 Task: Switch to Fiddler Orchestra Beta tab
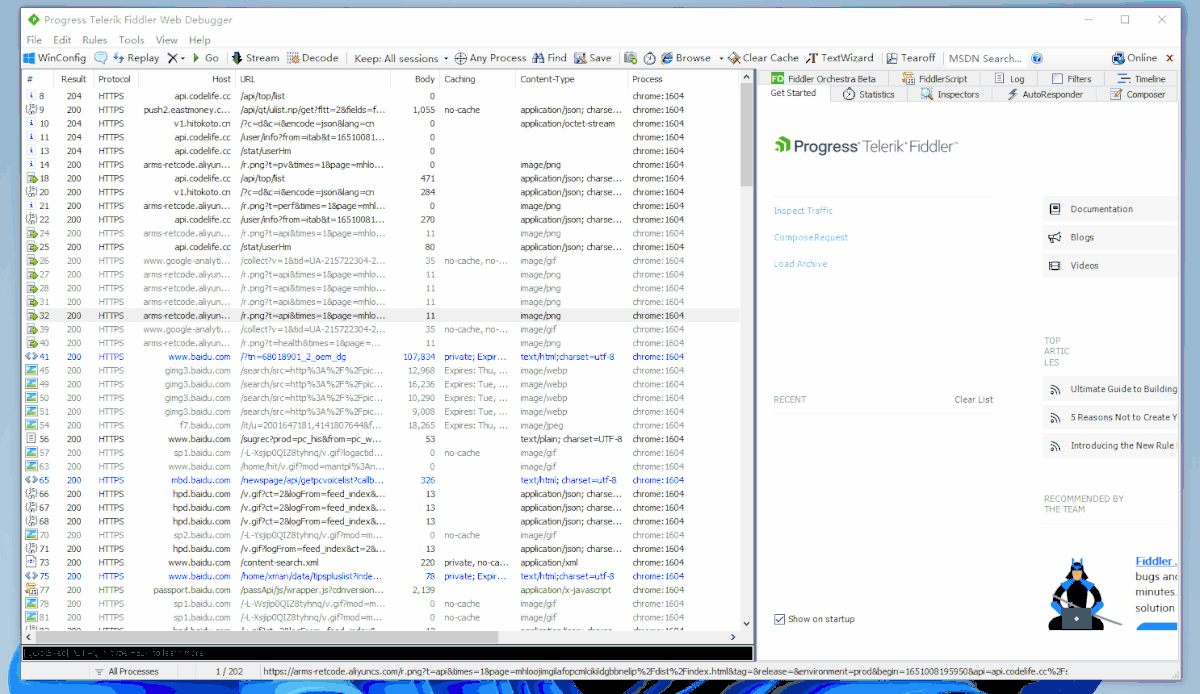pos(824,78)
